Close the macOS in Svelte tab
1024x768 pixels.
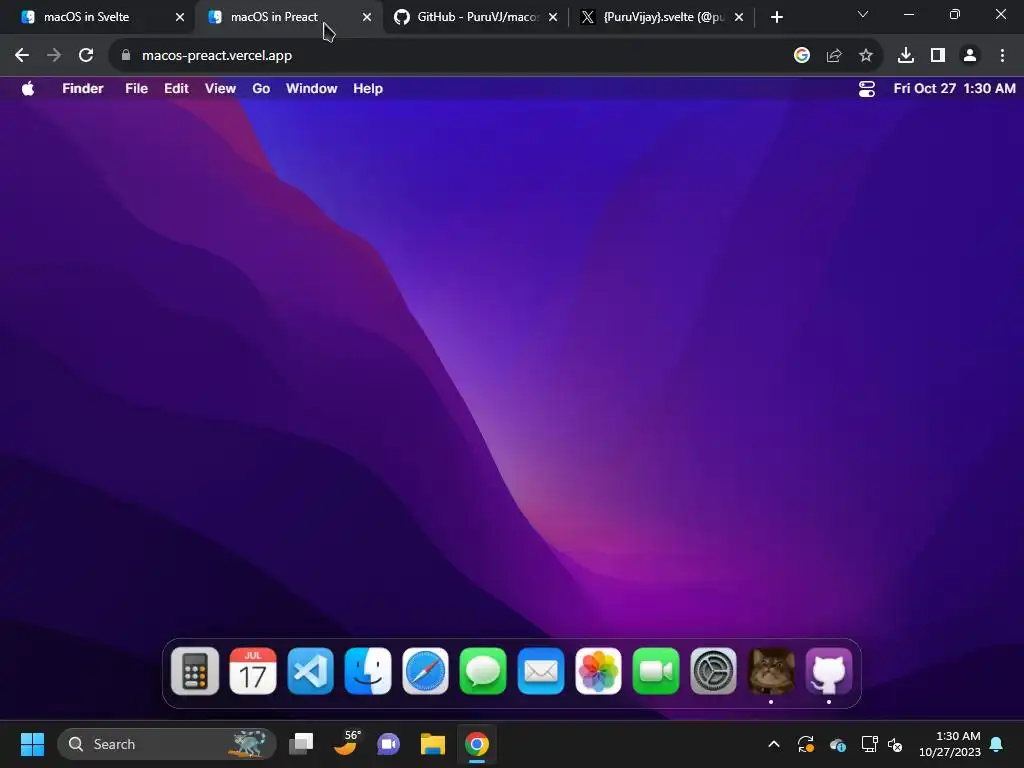click(180, 17)
